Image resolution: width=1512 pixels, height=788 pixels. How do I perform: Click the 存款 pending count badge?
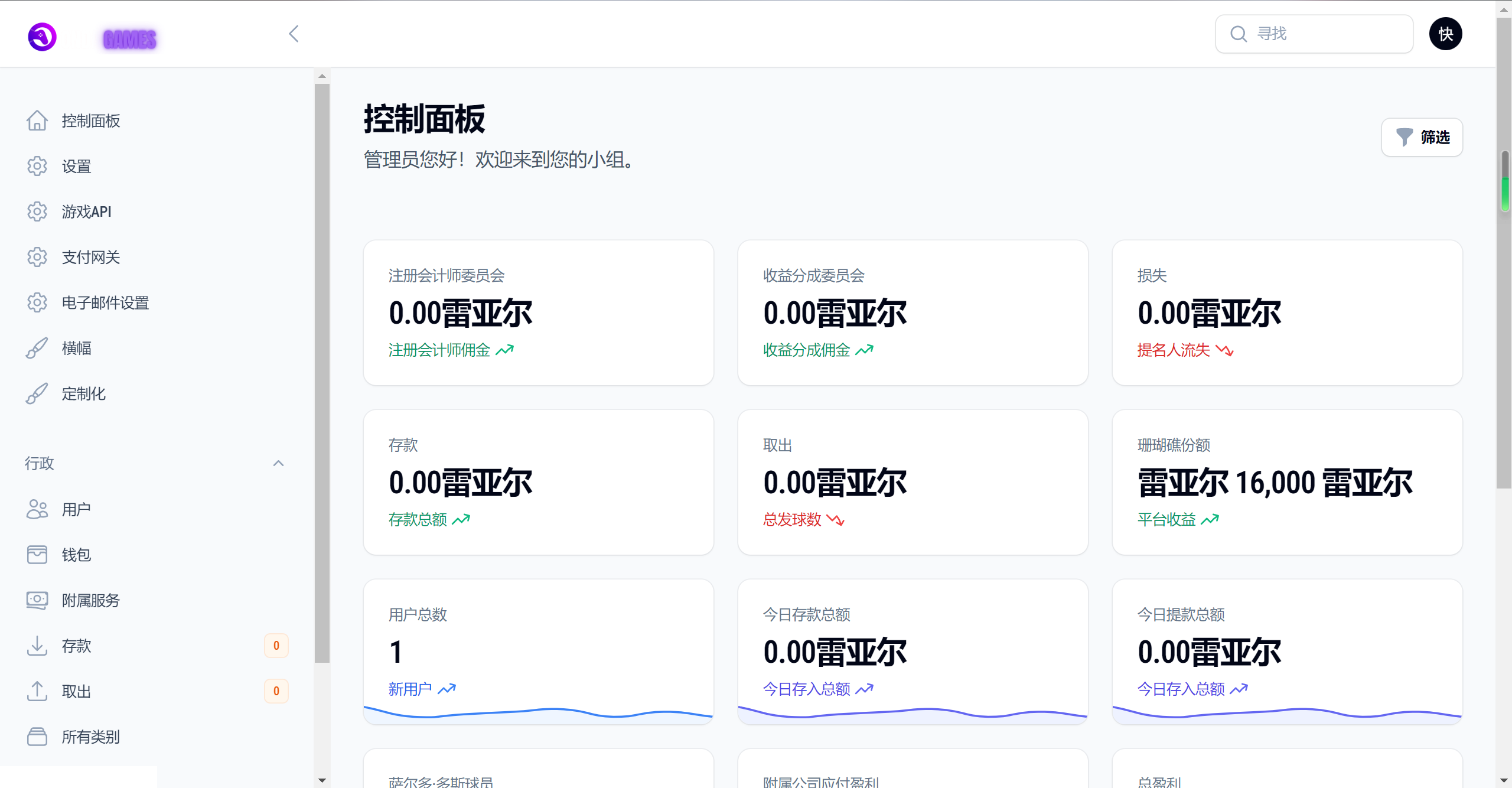pyautogui.click(x=276, y=646)
